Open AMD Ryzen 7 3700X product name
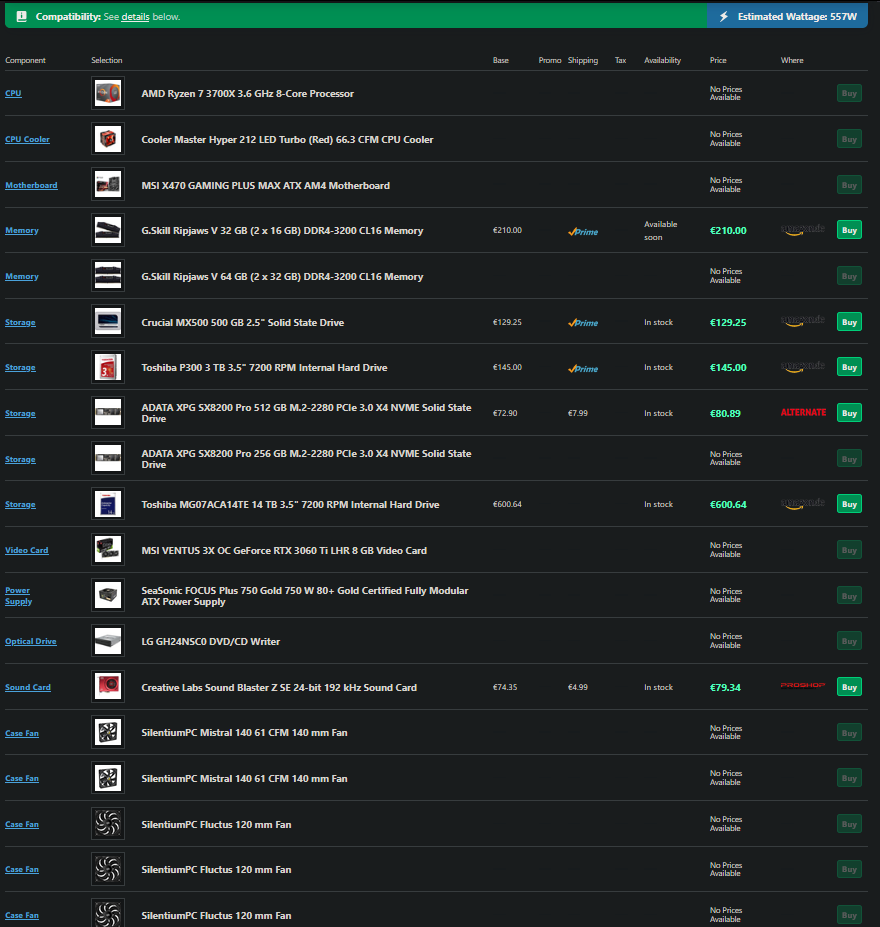The height and width of the screenshot is (927, 880). click(248, 93)
